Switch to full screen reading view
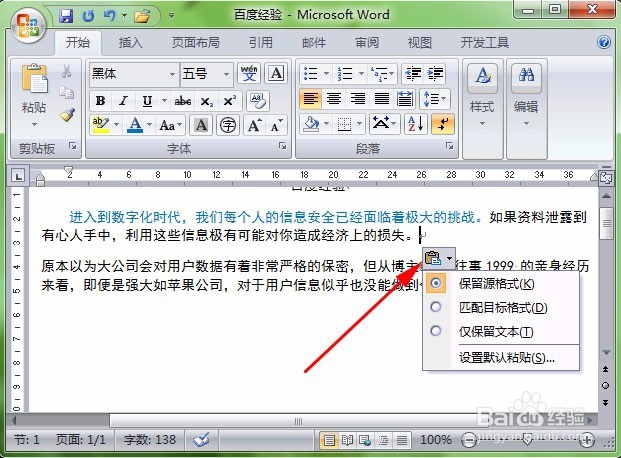This screenshot has width=621, height=458. 347,440
